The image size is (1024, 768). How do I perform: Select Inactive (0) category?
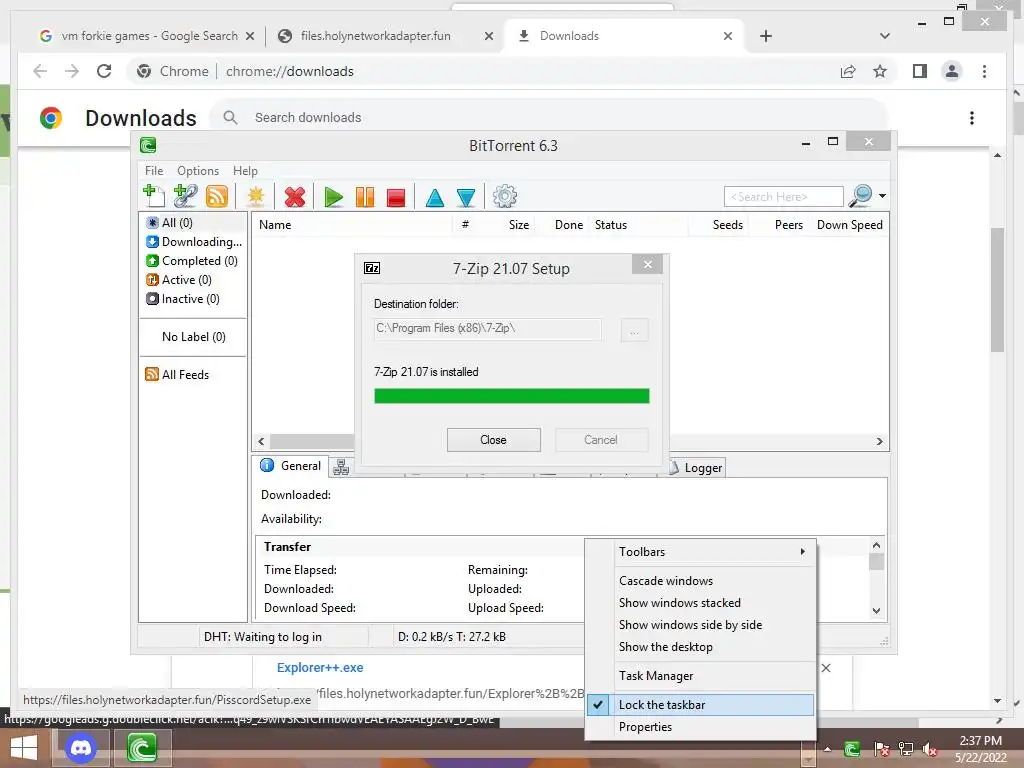183,298
